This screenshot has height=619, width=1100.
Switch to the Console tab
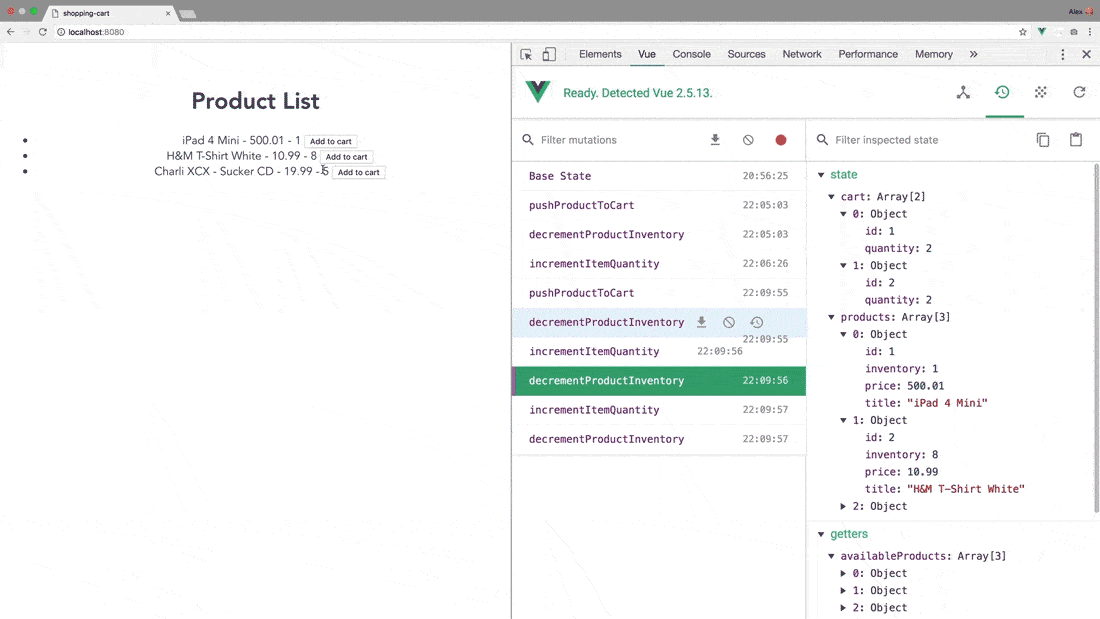click(691, 54)
